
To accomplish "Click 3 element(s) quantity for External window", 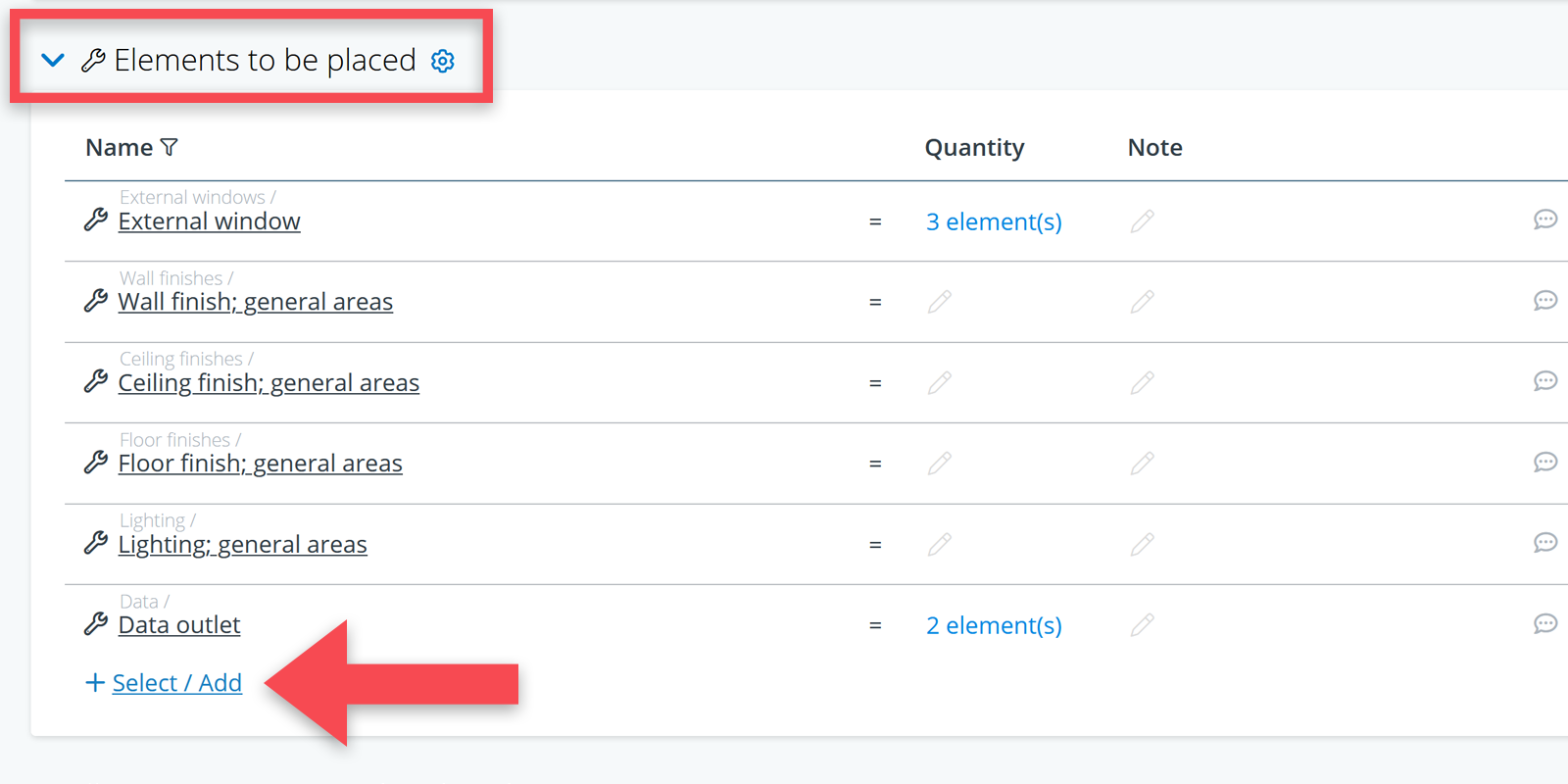I will (994, 221).
